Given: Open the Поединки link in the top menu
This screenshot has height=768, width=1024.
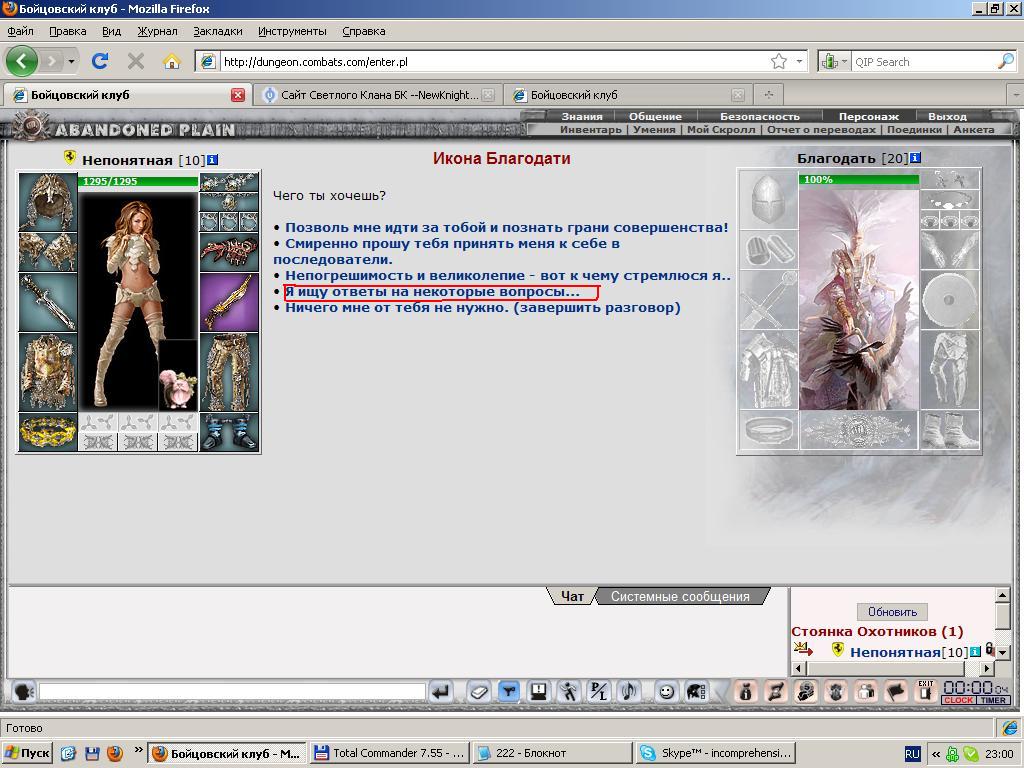Looking at the screenshot, I should click(914, 129).
